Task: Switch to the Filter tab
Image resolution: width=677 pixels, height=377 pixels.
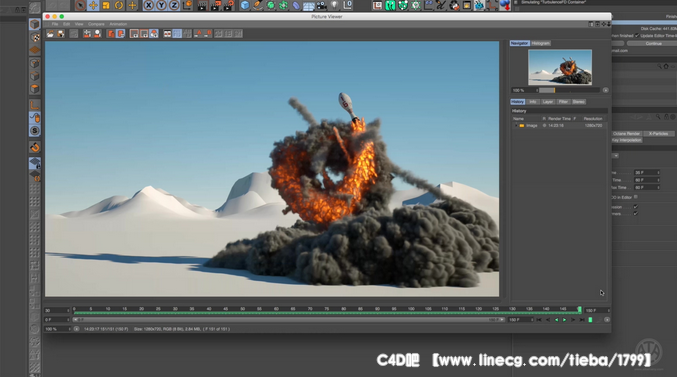Action: tap(563, 102)
